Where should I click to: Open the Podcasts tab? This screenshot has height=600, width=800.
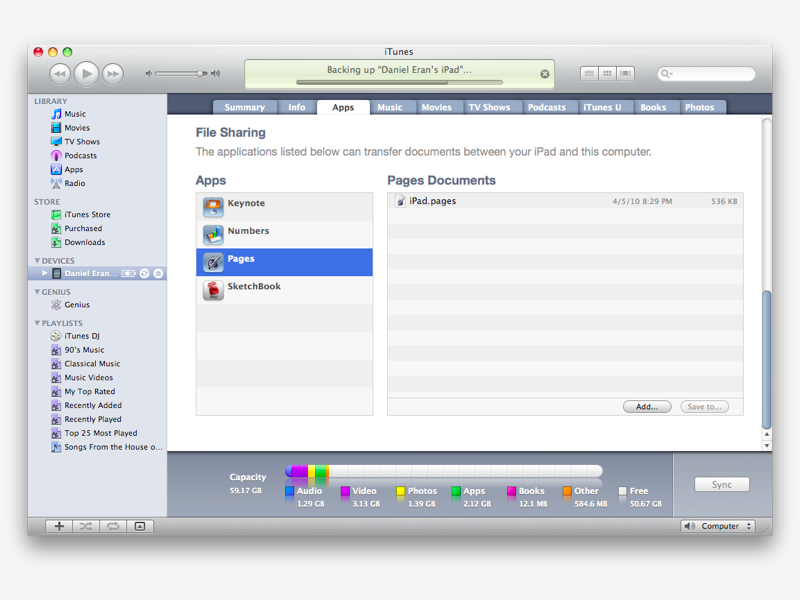click(x=546, y=107)
